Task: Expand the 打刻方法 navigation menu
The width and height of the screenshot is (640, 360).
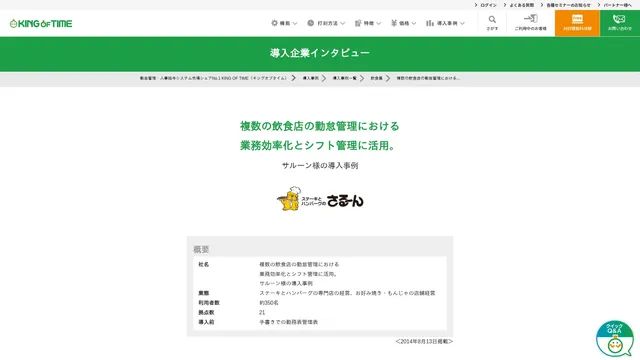Action: (x=326, y=23)
